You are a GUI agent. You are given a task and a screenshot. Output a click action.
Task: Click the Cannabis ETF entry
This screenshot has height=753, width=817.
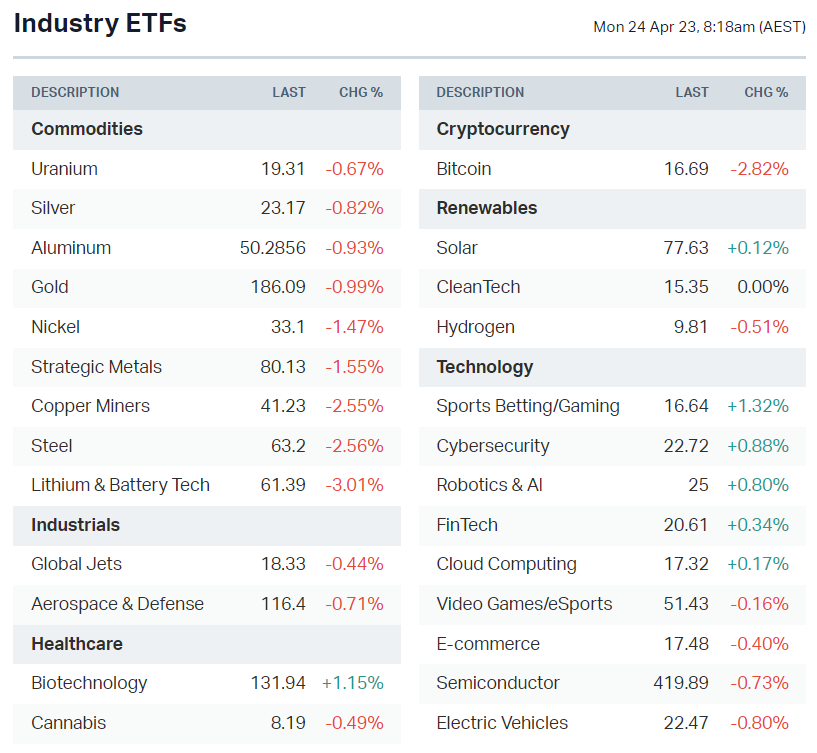pyautogui.click(x=68, y=723)
